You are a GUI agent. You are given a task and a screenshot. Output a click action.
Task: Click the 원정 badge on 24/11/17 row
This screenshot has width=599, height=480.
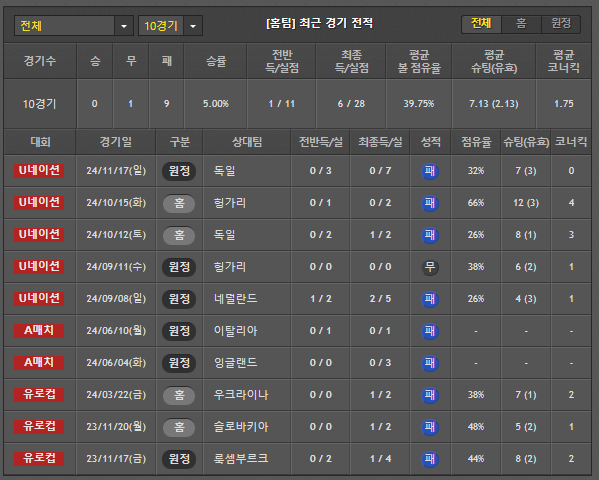[x=179, y=171]
